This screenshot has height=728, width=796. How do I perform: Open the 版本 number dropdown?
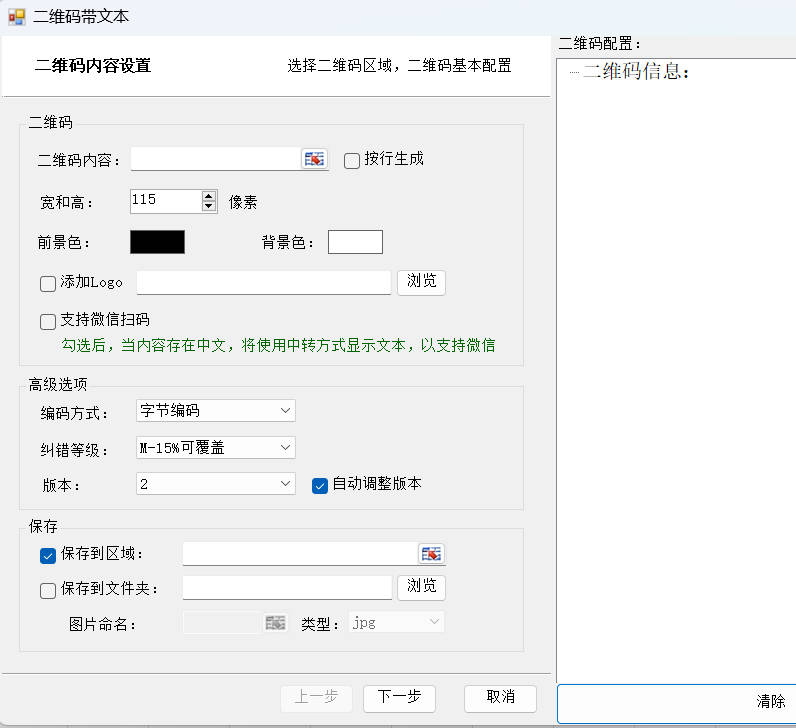216,484
